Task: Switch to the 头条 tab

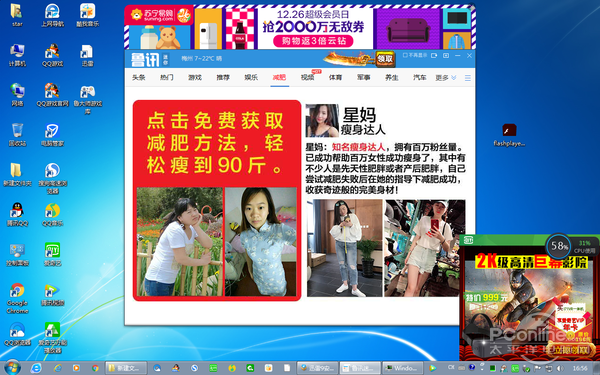Action: click(x=139, y=77)
